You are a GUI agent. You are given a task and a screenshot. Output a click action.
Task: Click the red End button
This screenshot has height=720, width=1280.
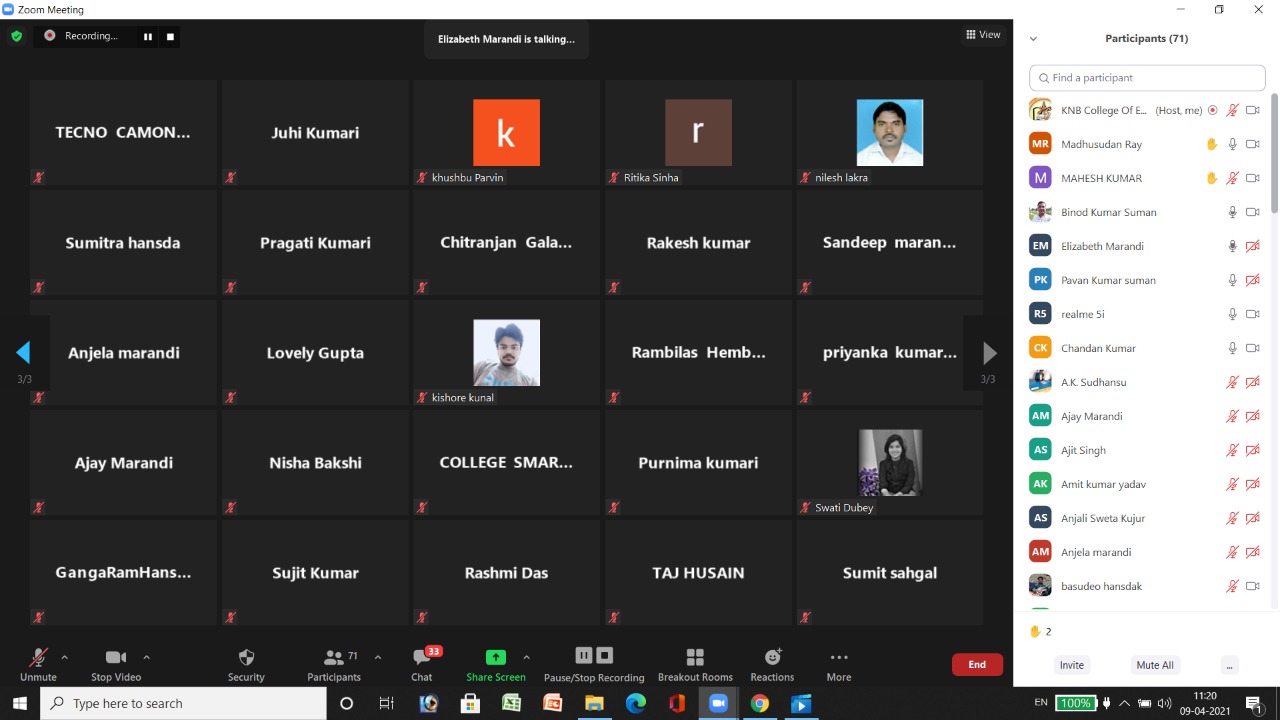pyautogui.click(x=977, y=664)
